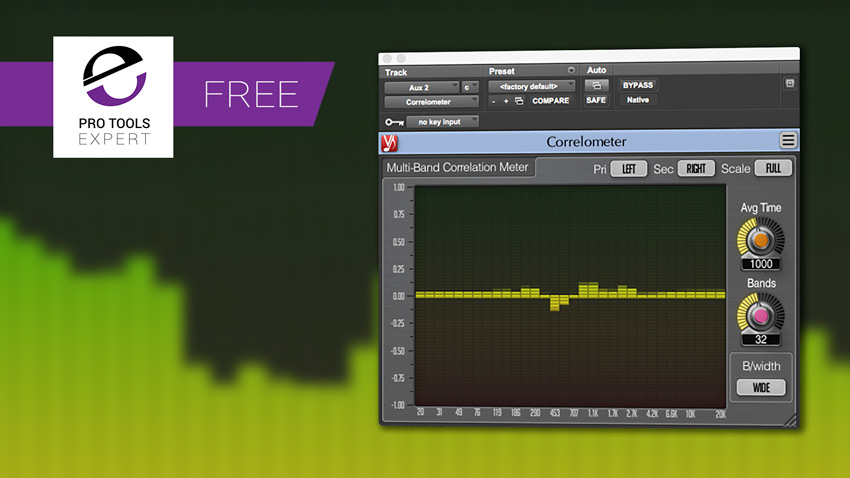Click the minus previous preset button
The image size is (850, 478).
pos(493,101)
